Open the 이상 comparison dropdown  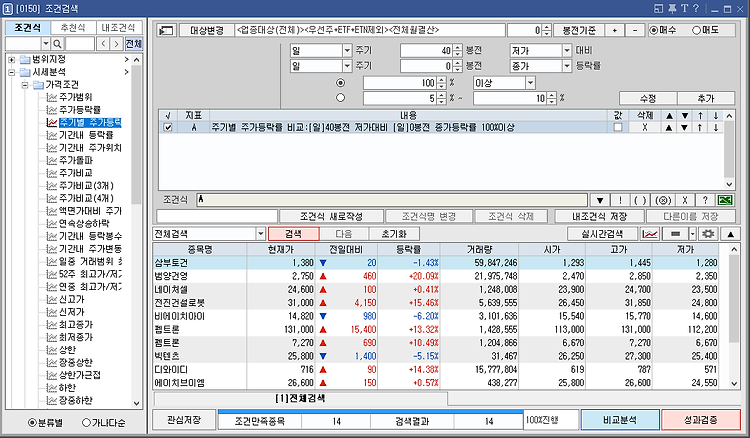[530, 83]
